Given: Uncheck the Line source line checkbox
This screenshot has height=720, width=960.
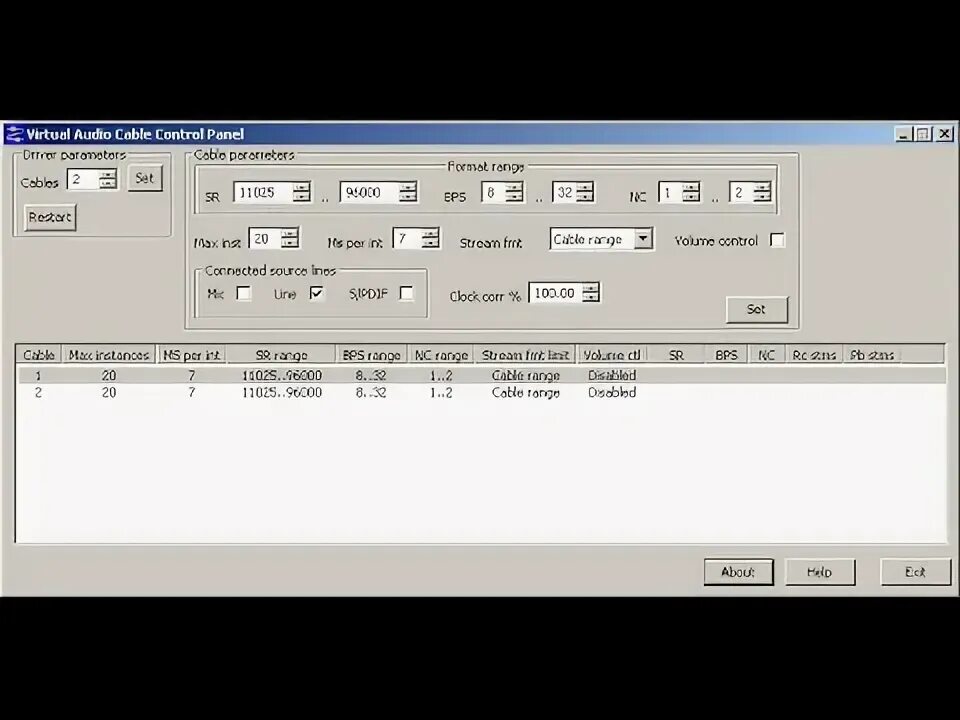Looking at the screenshot, I should (x=317, y=293).
